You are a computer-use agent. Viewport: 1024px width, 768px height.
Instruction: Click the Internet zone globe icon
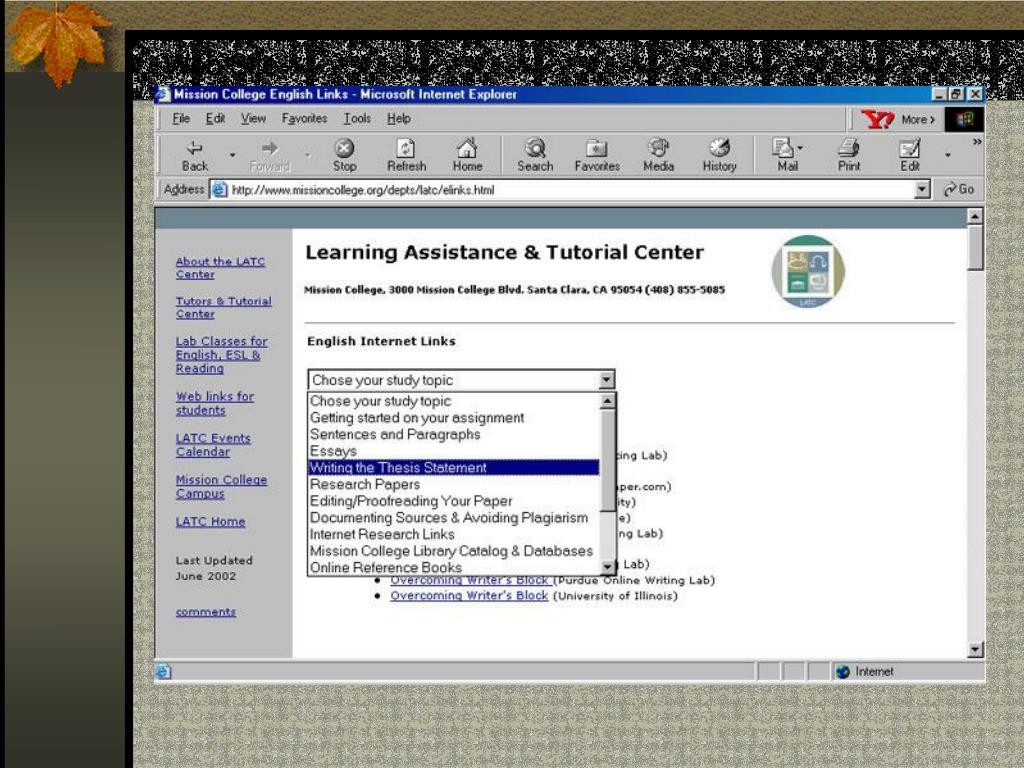pyautogui.click(x=843, y=671)
